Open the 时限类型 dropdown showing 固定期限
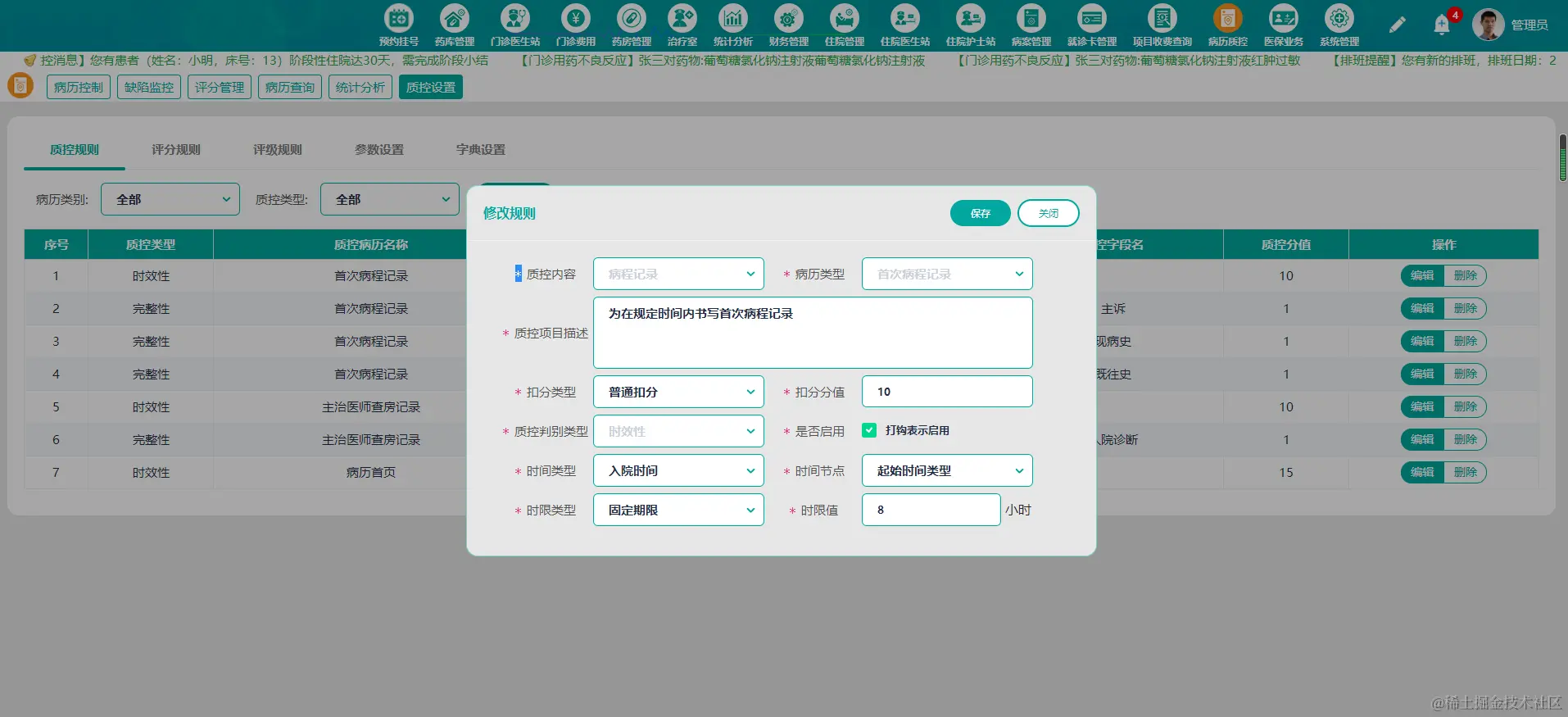The image size is (1568, 717). click(x=678, y=510)
